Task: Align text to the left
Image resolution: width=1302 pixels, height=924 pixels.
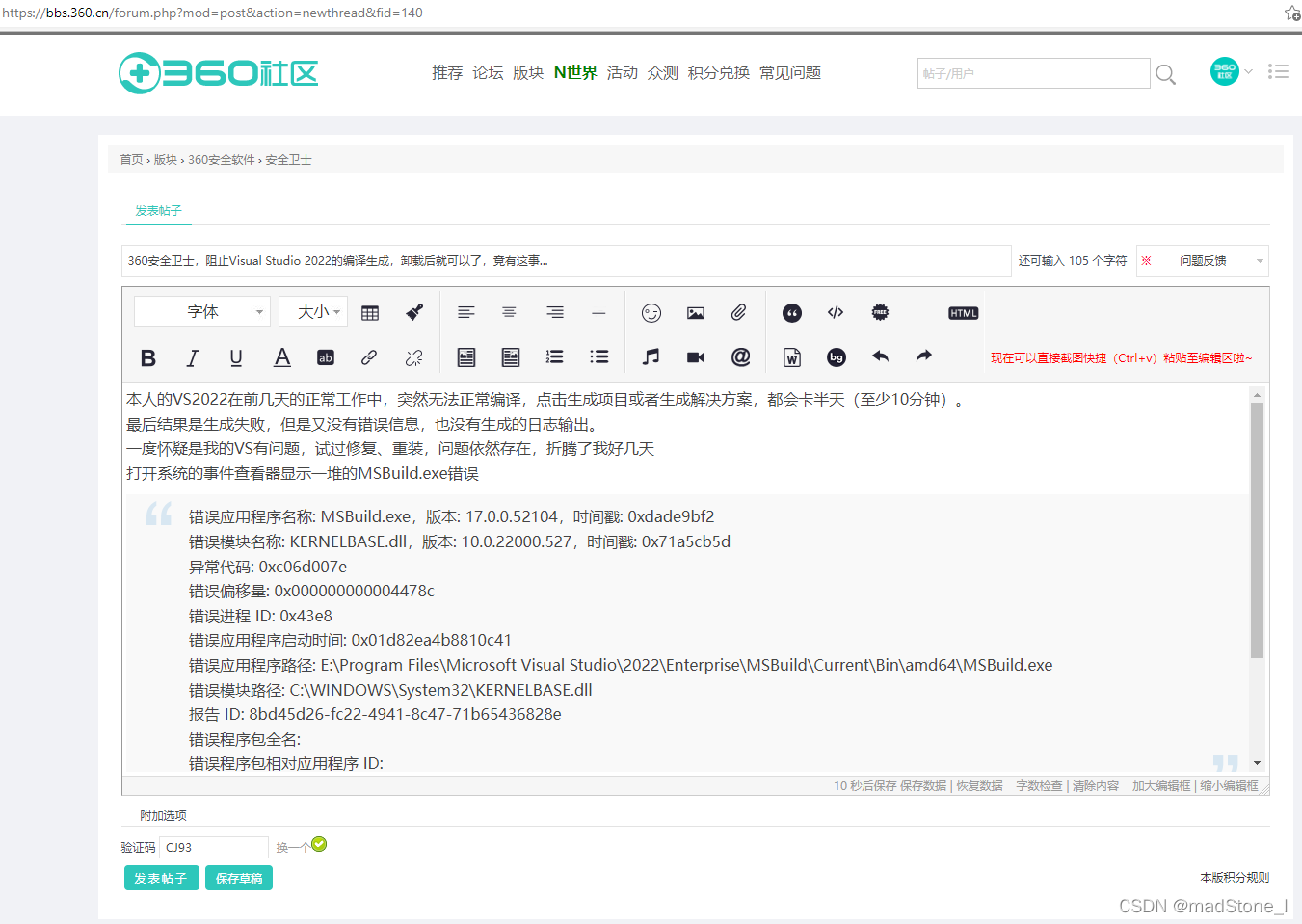Action: (x=465, y=312)
